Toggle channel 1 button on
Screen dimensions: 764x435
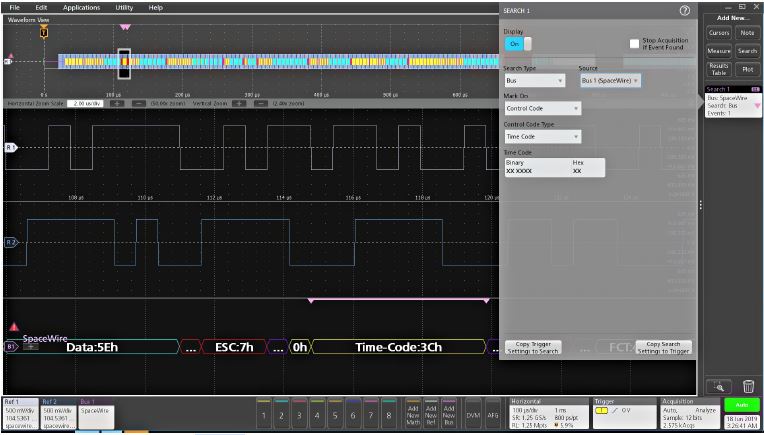(x=262, y=413)
